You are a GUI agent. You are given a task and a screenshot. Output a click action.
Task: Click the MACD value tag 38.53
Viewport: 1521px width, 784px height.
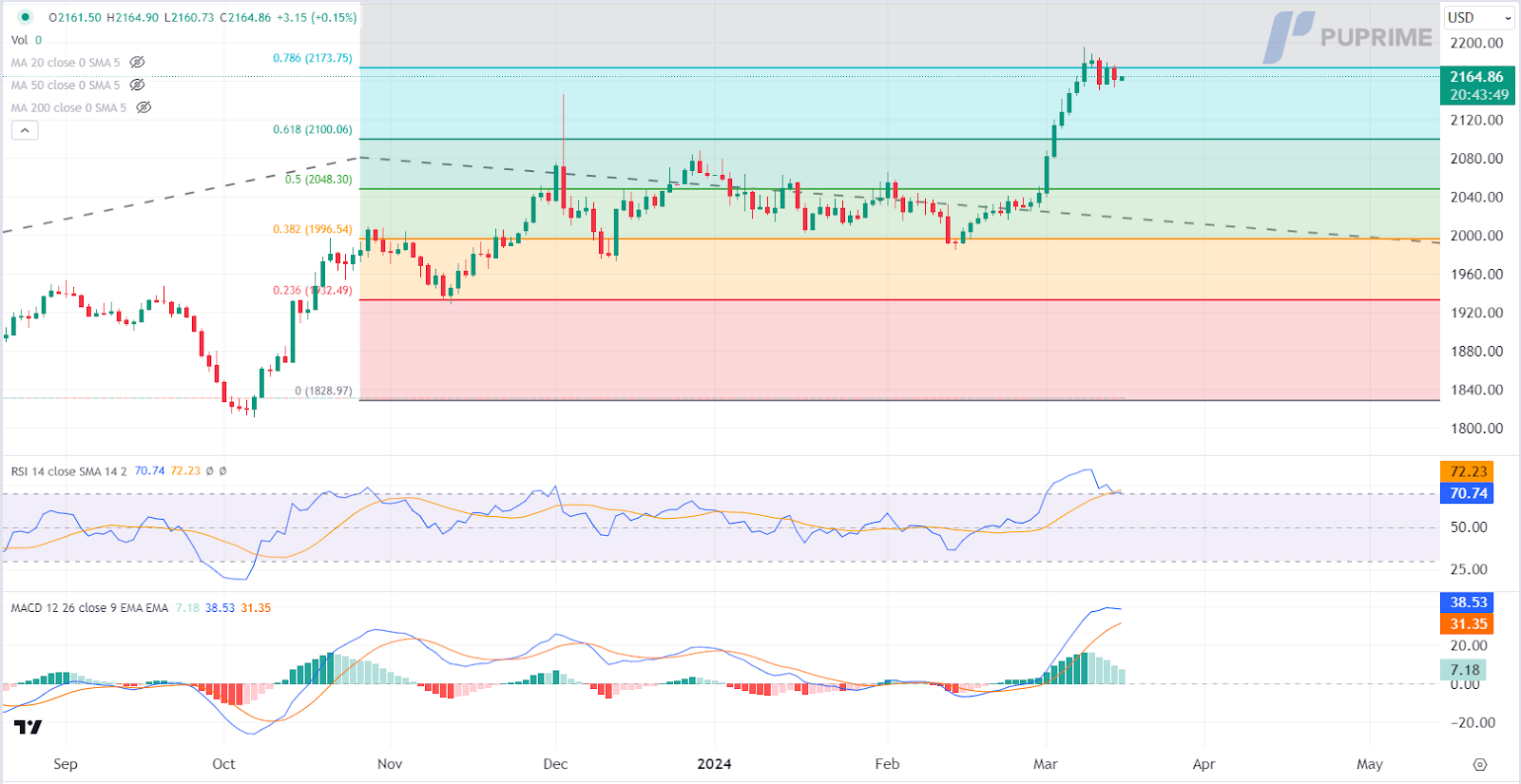(1469, 602)
